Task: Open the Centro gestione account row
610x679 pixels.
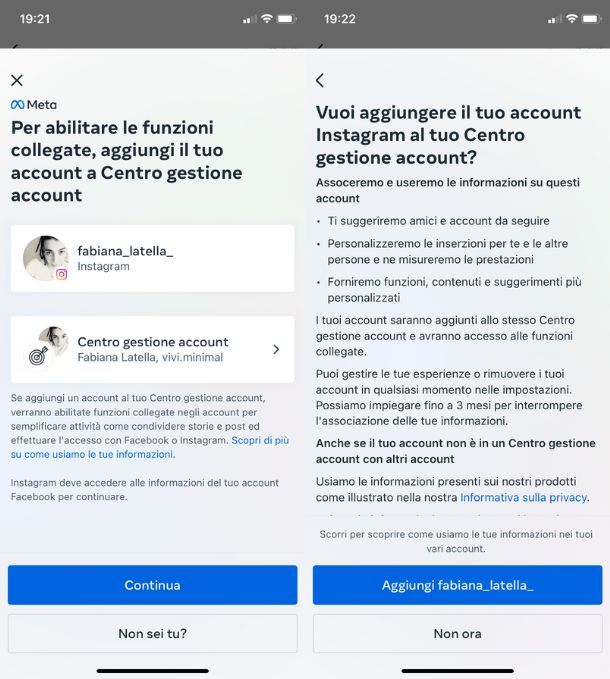Action: pos(152,349)
